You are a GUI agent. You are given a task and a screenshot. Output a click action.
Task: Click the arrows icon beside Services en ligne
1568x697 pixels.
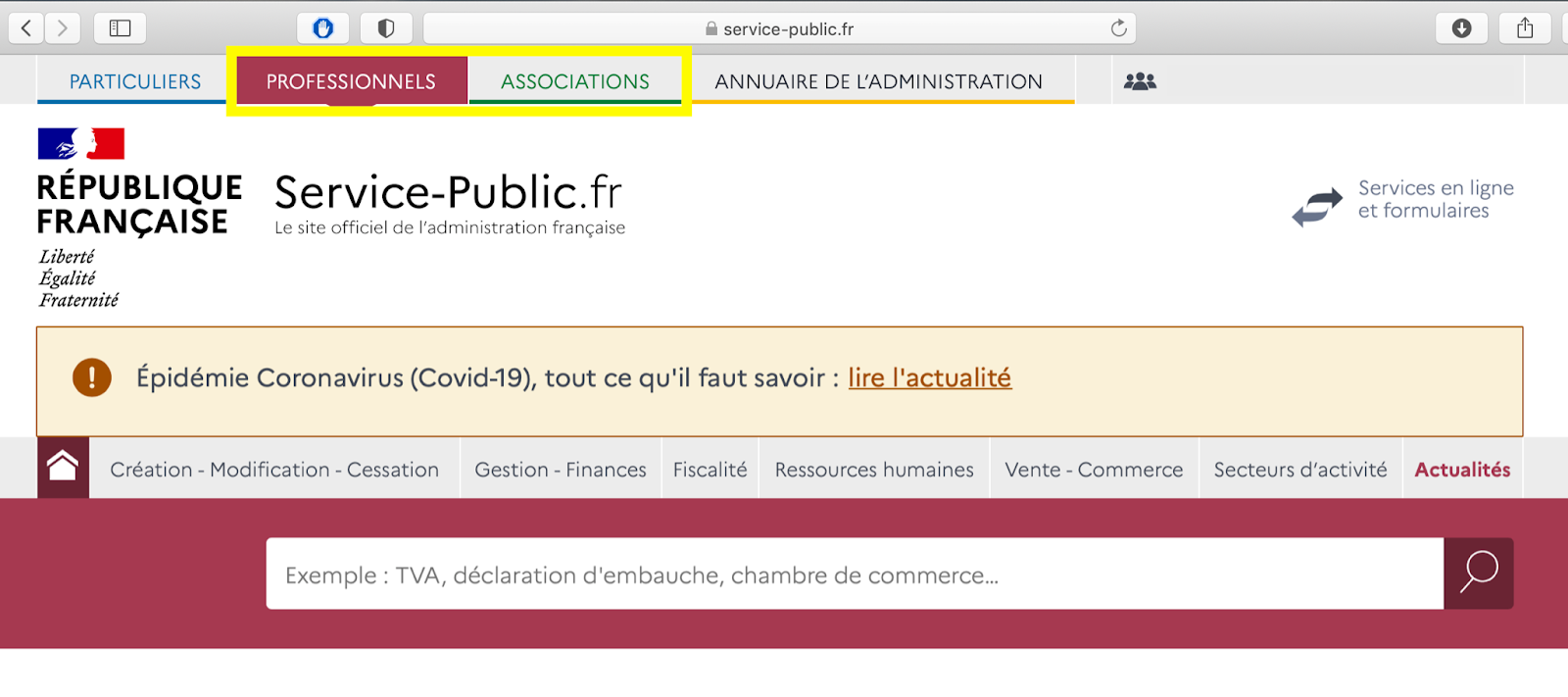point(1316,207)
